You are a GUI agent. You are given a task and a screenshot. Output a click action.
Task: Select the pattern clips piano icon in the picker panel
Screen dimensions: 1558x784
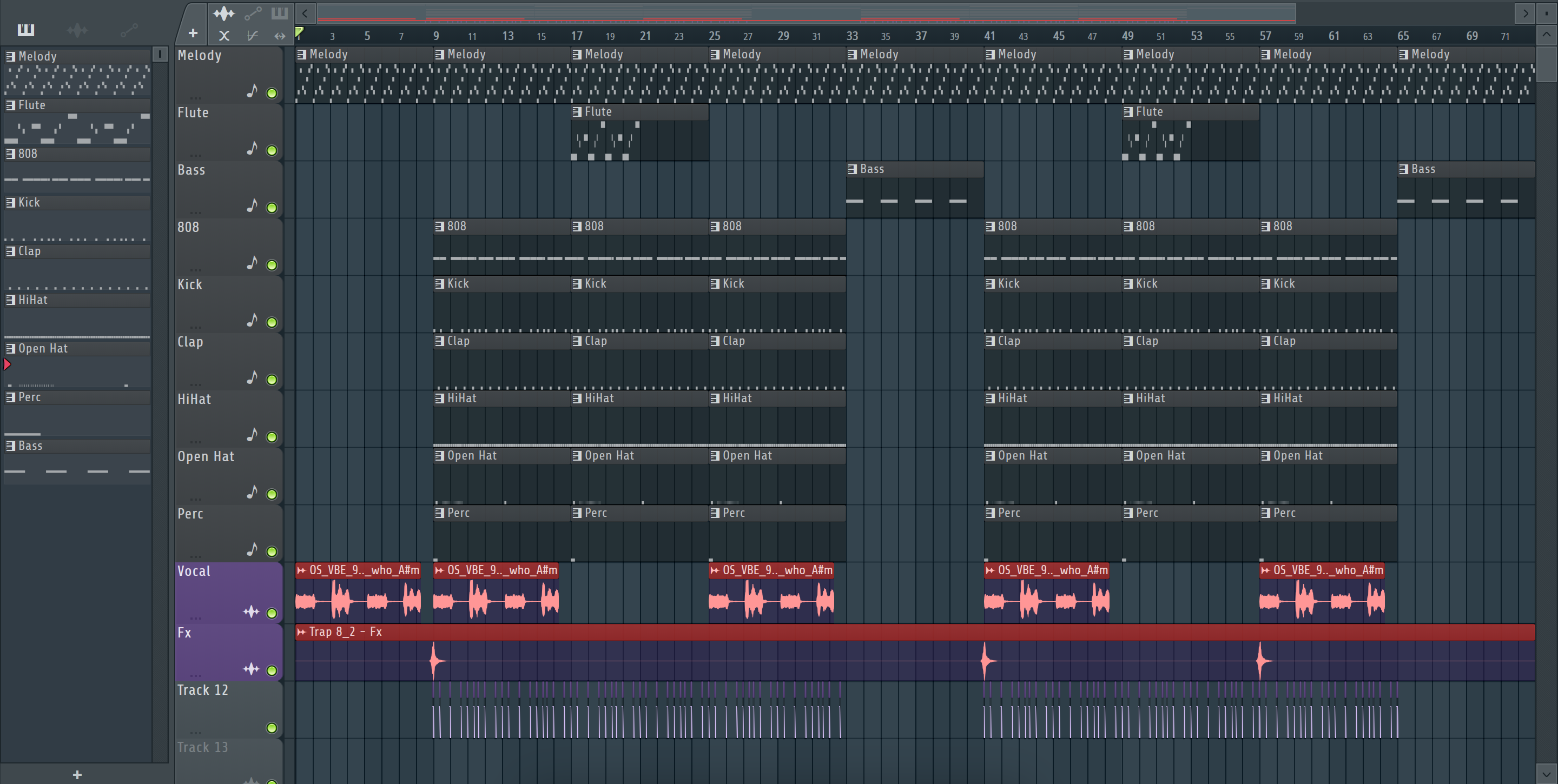pos(25,30)
